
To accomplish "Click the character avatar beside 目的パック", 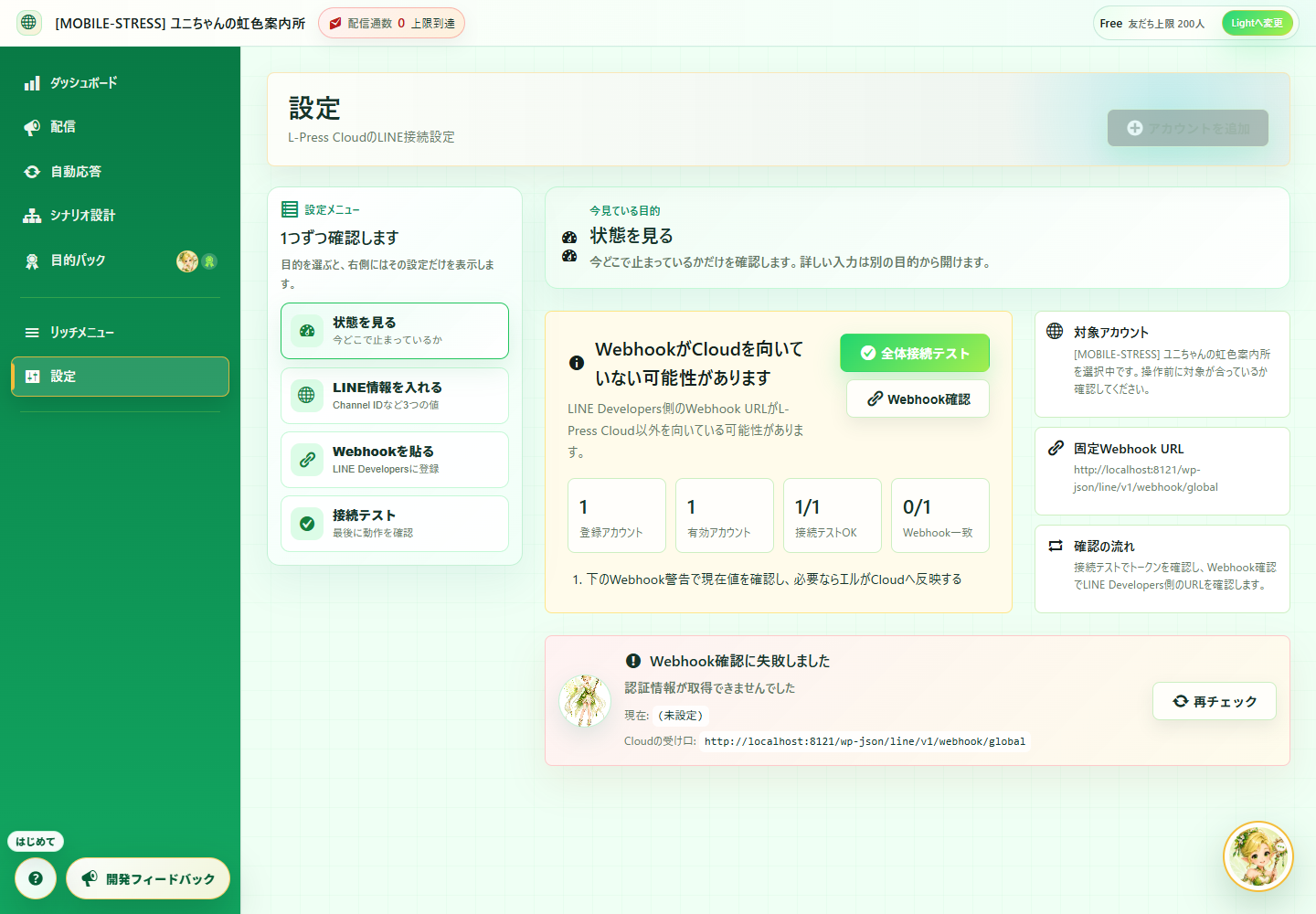I will coord(187,261).
